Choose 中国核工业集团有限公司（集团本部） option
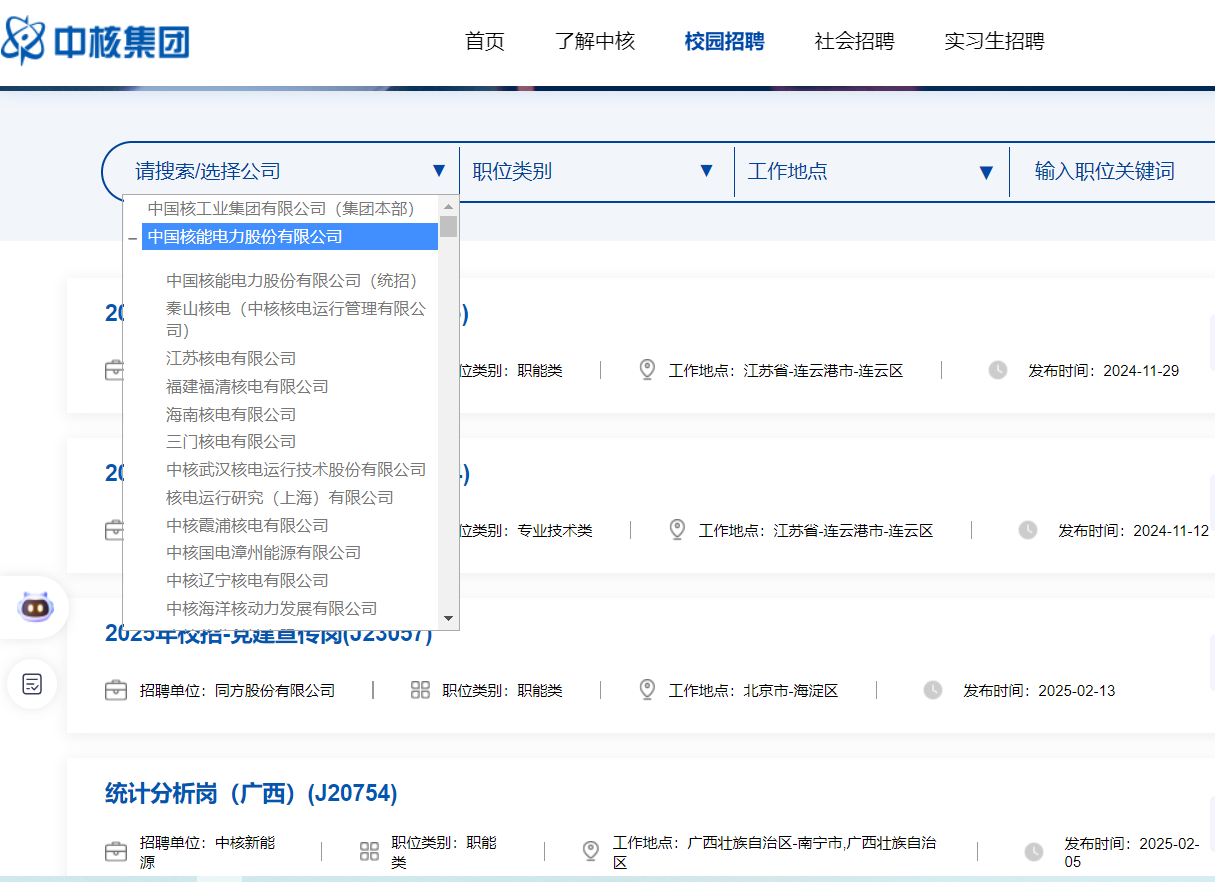Image resolution: width=1215 pixels, height=882 pixels. pos(281,208)
